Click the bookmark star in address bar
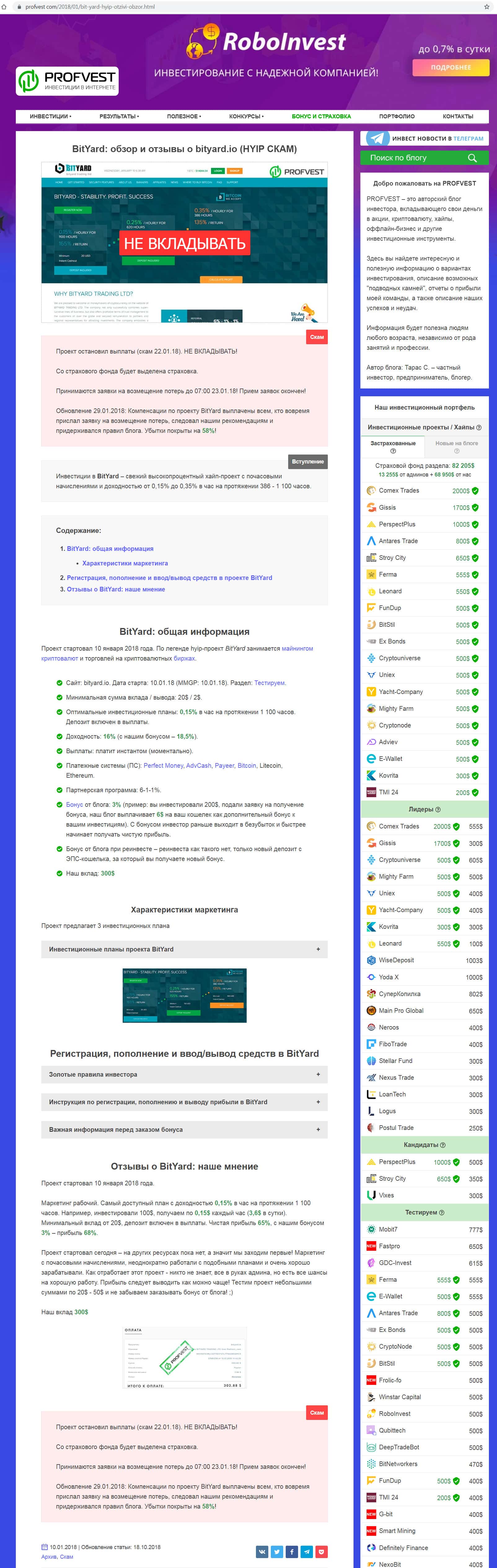The height and width of the screenshot is (1568, 497). pos(487,7)
